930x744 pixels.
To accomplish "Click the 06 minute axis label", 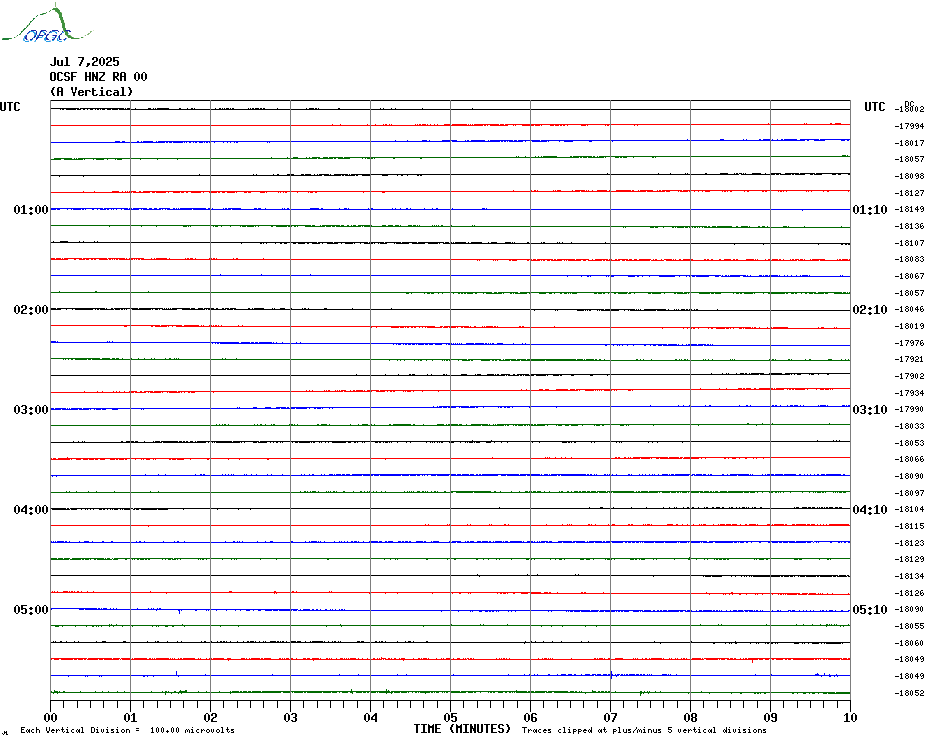I will (531, 718).
